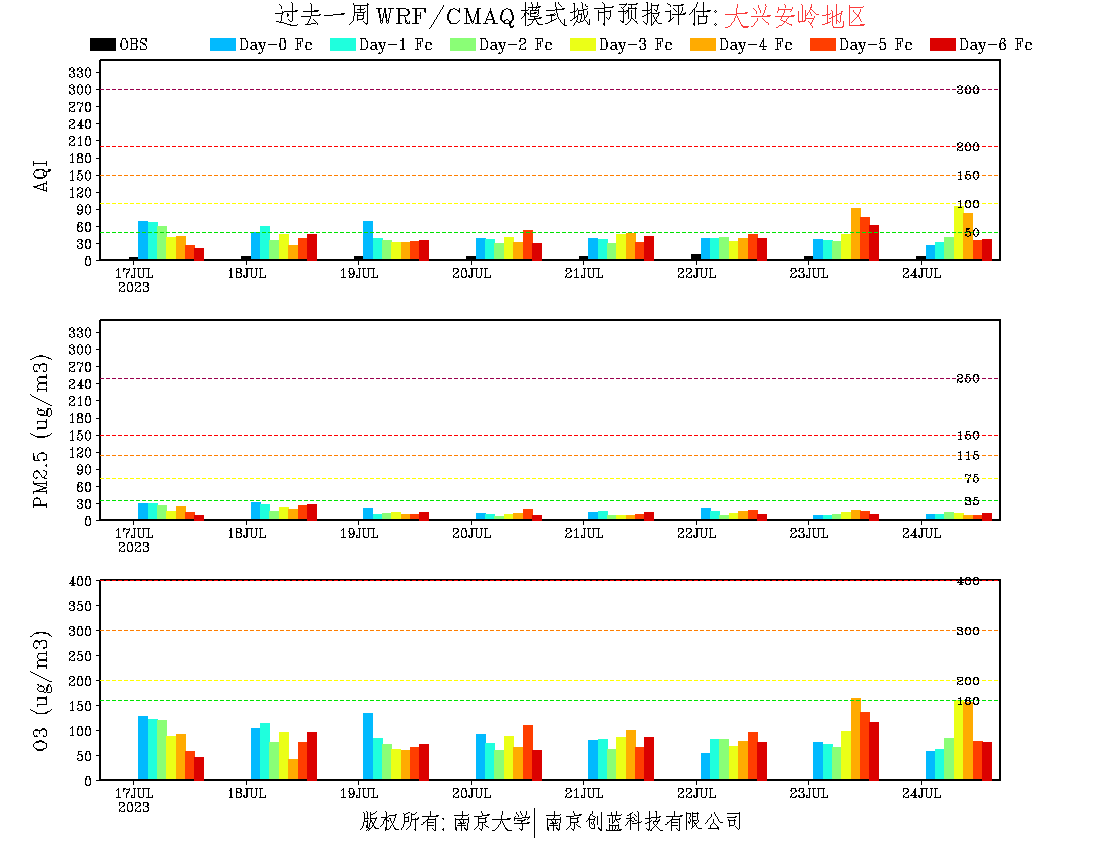Image resolution: width=1100 pixels, height=850 pixels.
Task: Click the "Day-3 Fc" legend text
Action: (x=636, y=45)
